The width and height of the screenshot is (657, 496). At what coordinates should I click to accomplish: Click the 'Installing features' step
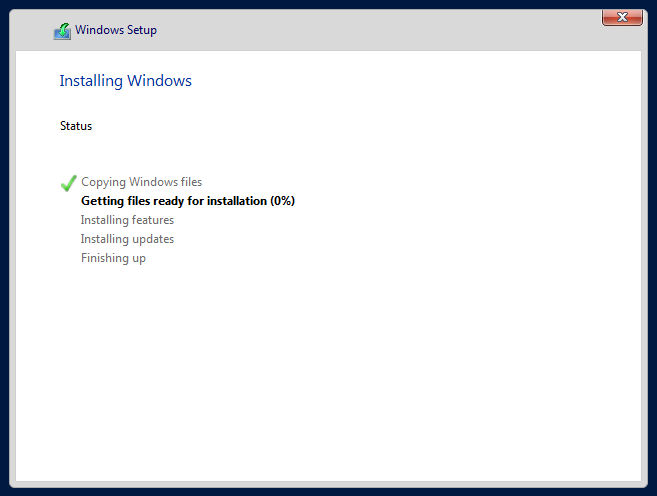tap(127, 220)
